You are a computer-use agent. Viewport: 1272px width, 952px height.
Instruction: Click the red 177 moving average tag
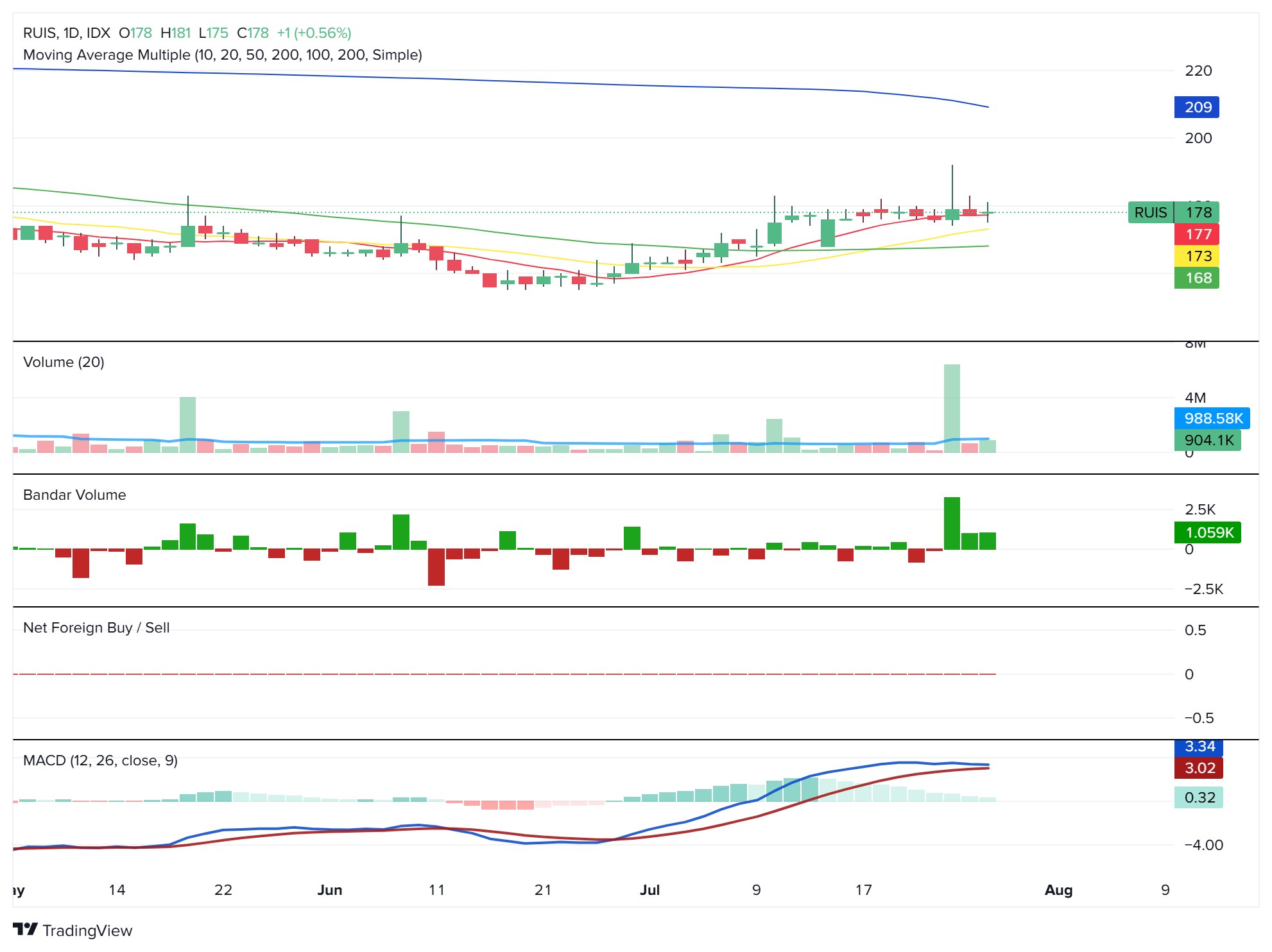pos(1196,234)
